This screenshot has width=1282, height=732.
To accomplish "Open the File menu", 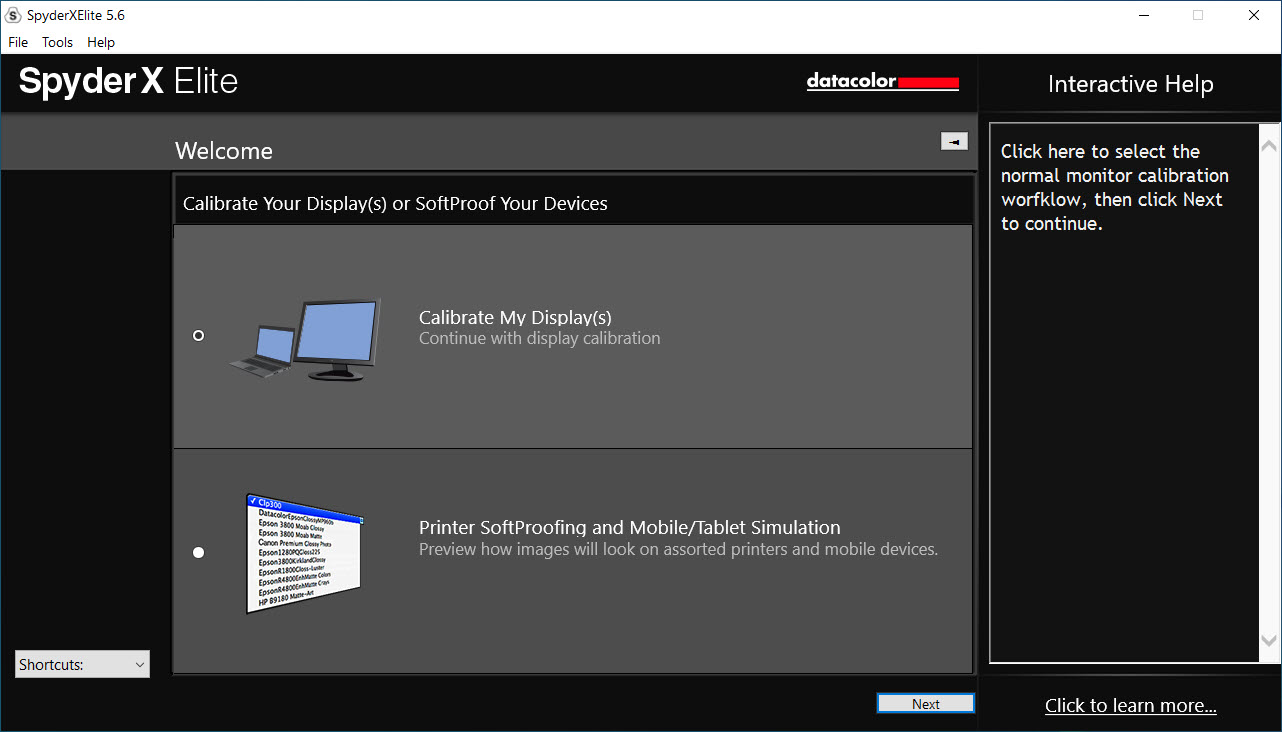I will point(18,42).
